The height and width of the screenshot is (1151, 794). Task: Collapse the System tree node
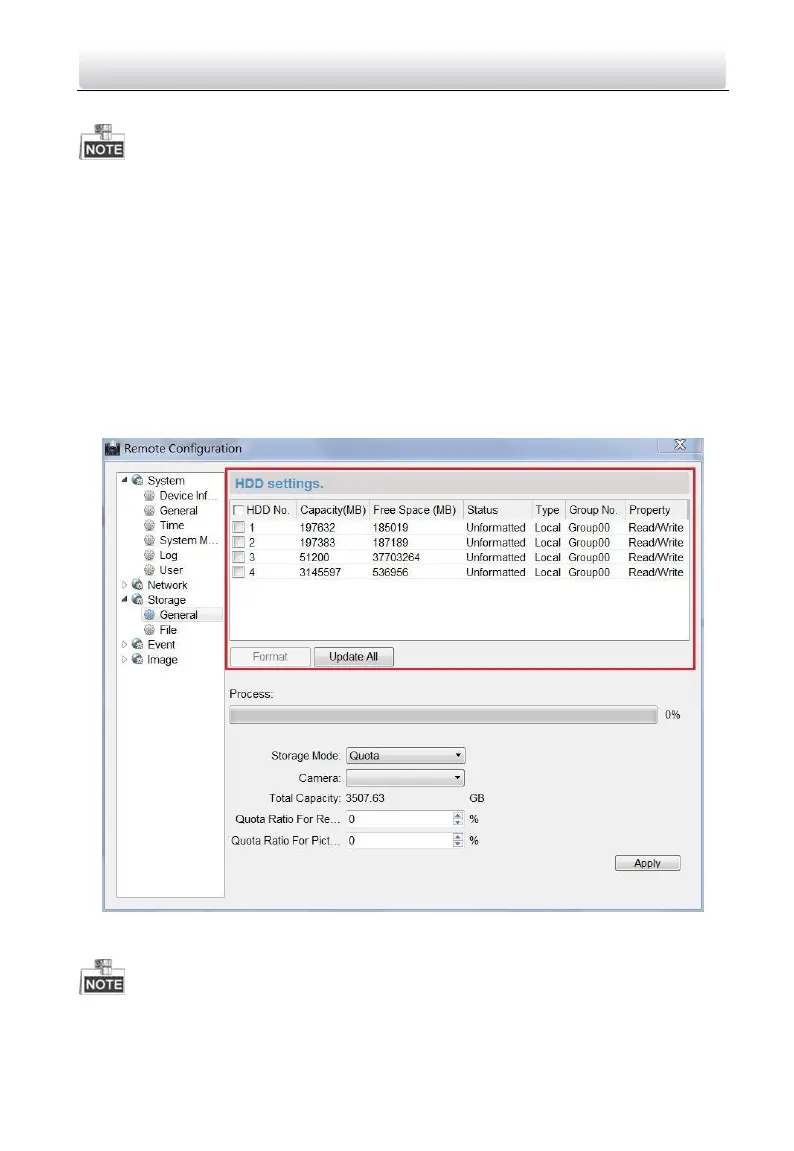pos(124,480)
